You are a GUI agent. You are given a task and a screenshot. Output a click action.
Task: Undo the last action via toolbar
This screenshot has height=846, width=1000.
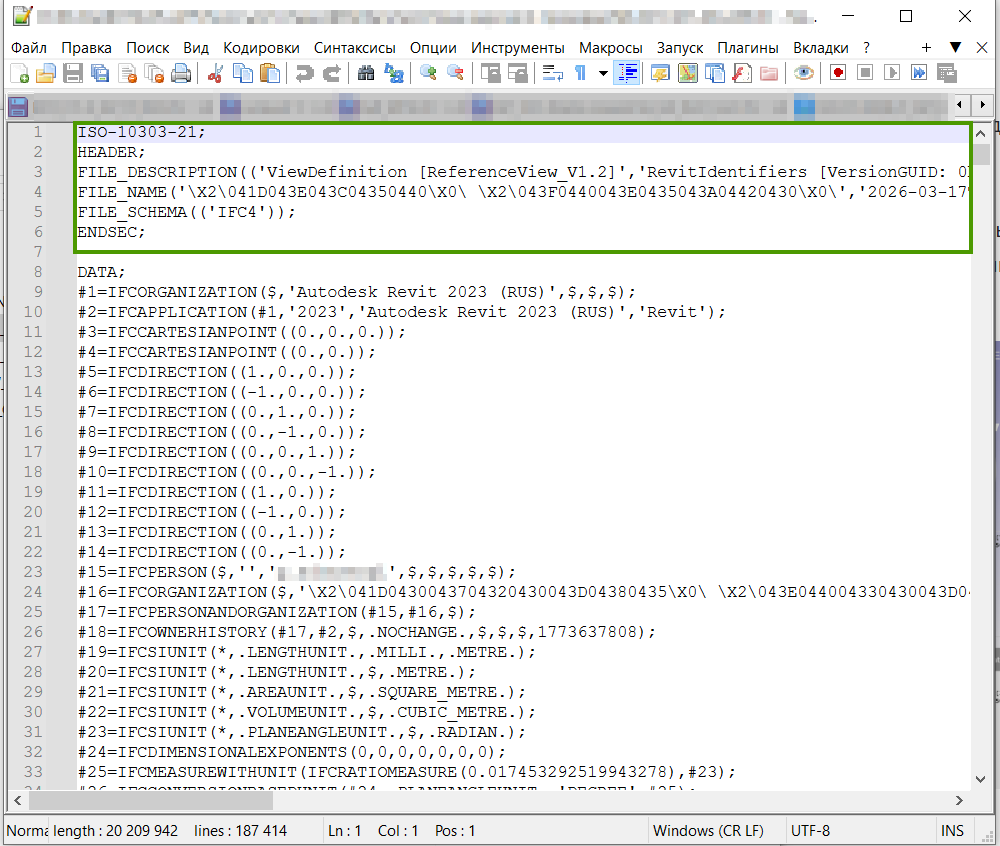click(304, 74)
